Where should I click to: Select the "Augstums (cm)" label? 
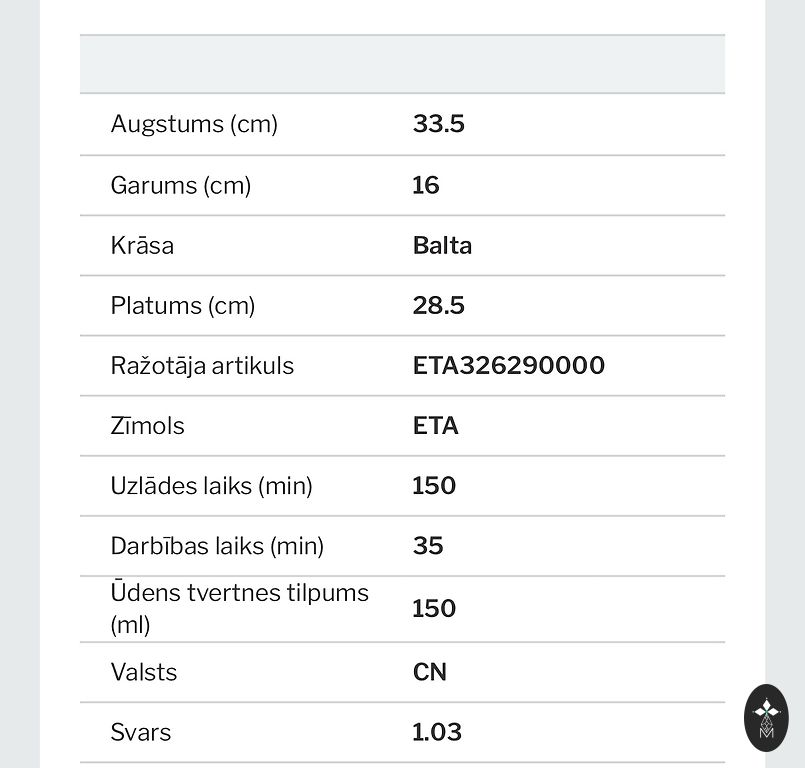click(194, 125)
